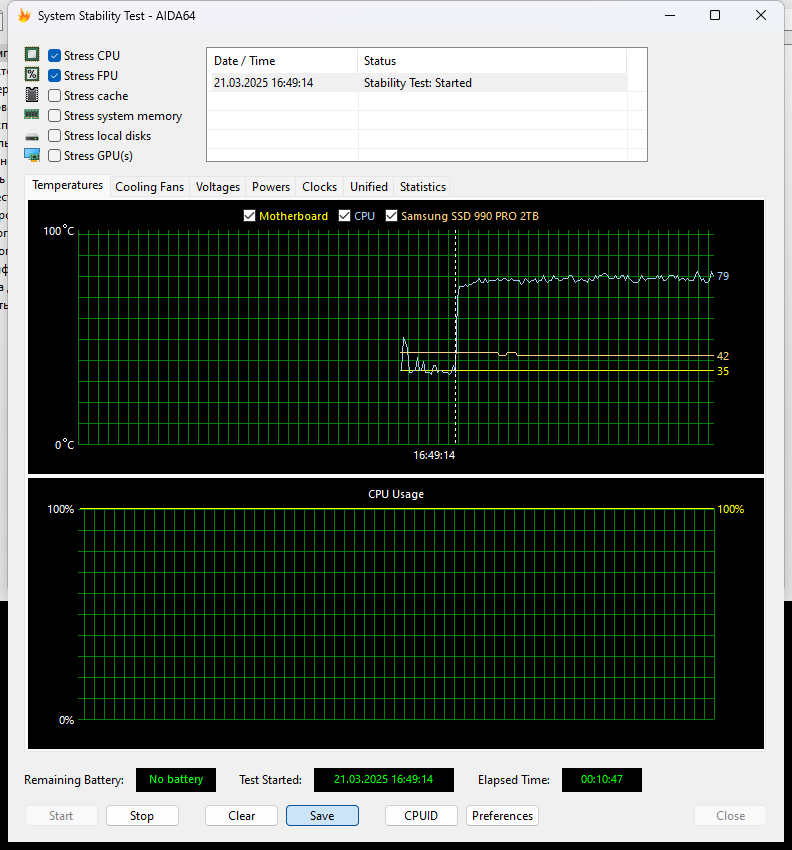Screen dimensions: 792x850
Task: Click the No battery indicator field
Action: coord(176,780)
